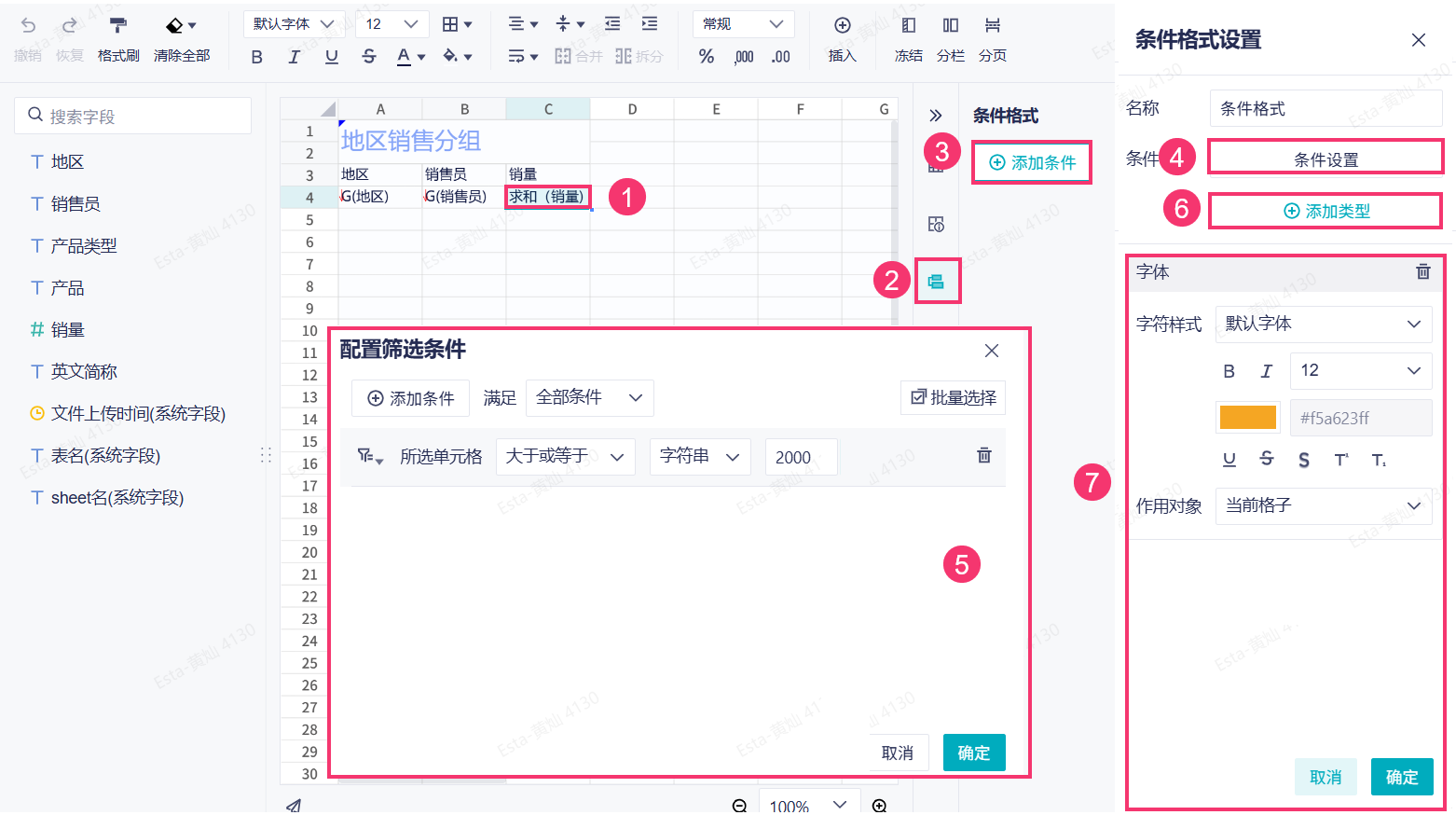Click the page break (分页) icon

click(x=992, y=25)
